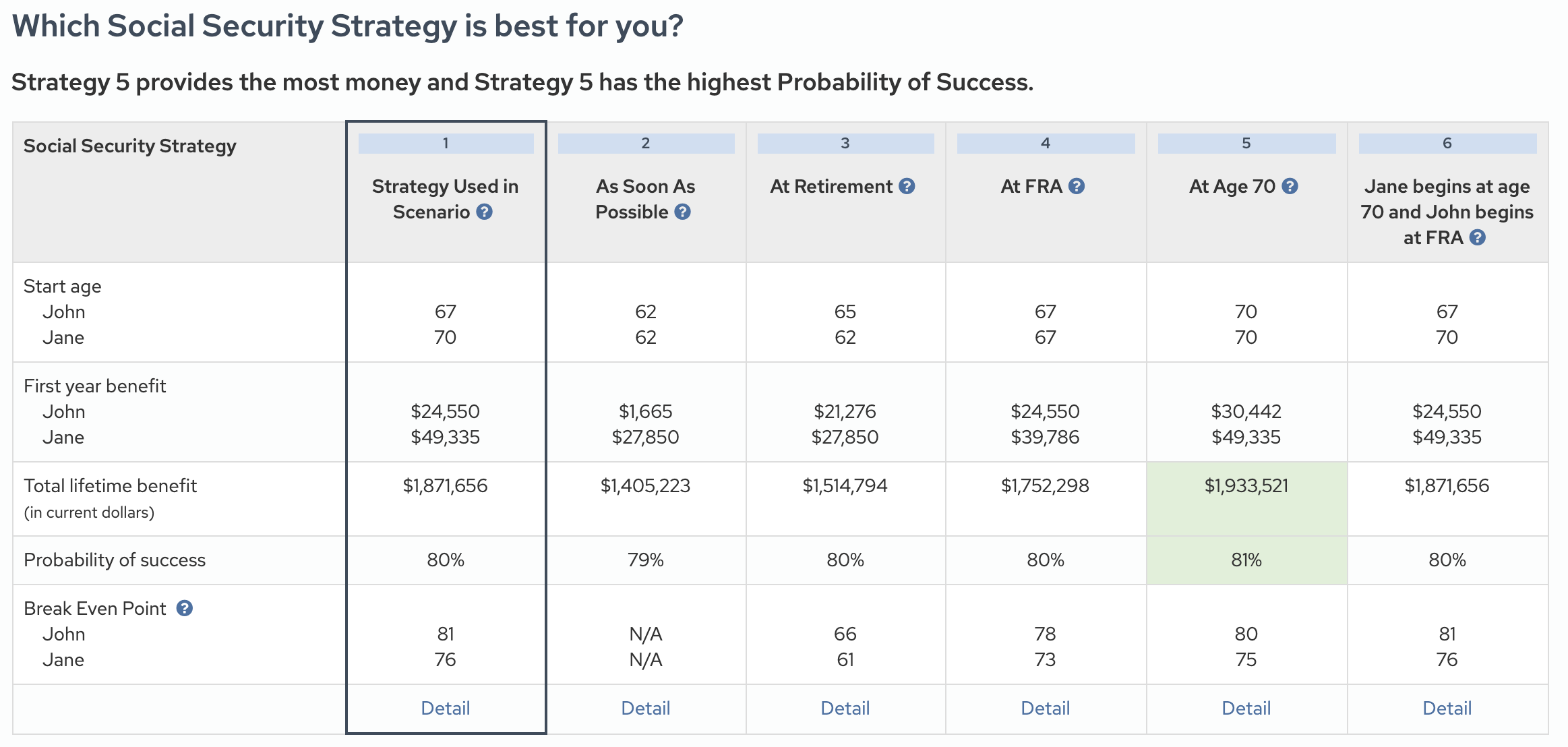View Detail for the At Age 70 strategy
Screen dimensions: 1568x747
click(1246, 709)
